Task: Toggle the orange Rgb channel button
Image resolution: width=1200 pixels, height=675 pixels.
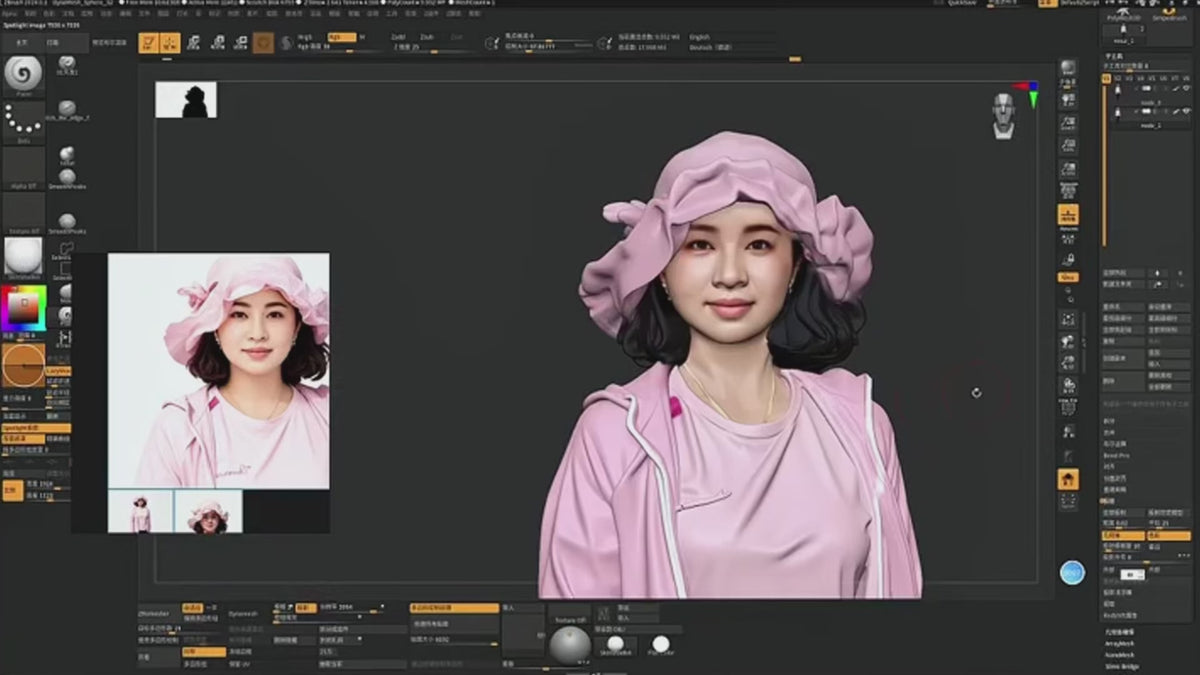Action: click(342, 37)
